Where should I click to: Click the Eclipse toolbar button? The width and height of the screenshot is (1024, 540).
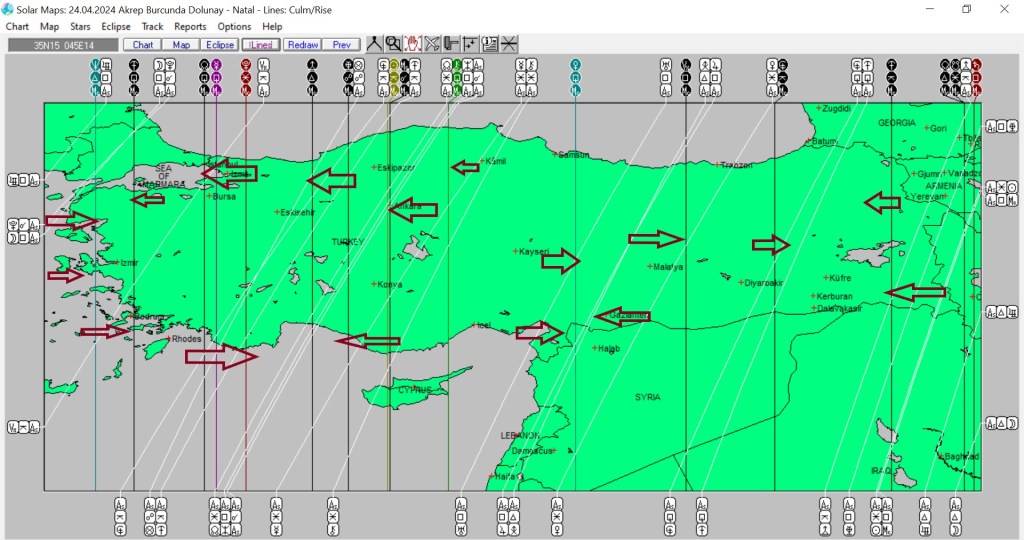tap(219, 45)
